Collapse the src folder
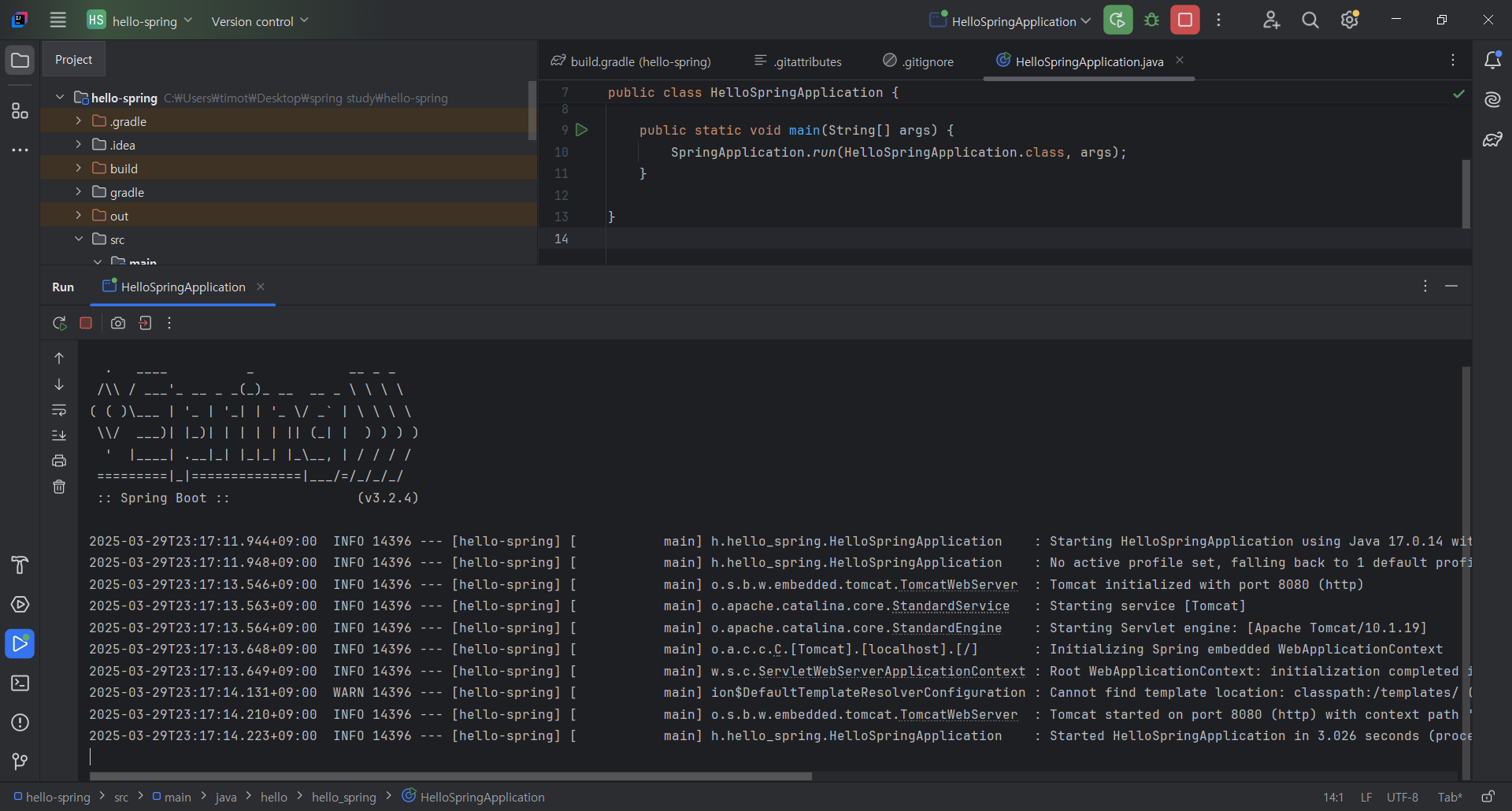Viewport: 1512px width, 811px height. pyautogui.click(x=78, y=239)
